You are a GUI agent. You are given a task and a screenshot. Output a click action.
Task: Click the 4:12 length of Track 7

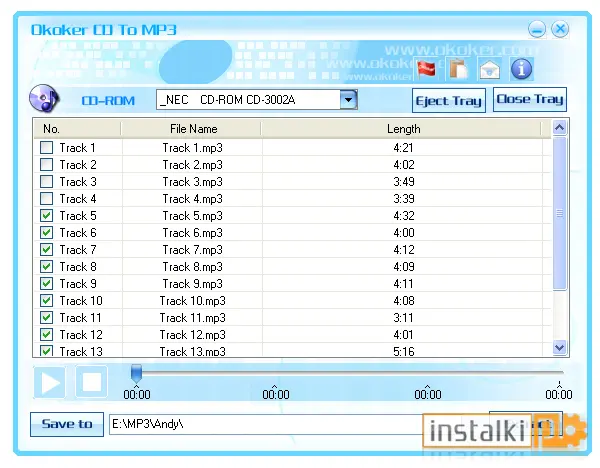coord(403,250)
